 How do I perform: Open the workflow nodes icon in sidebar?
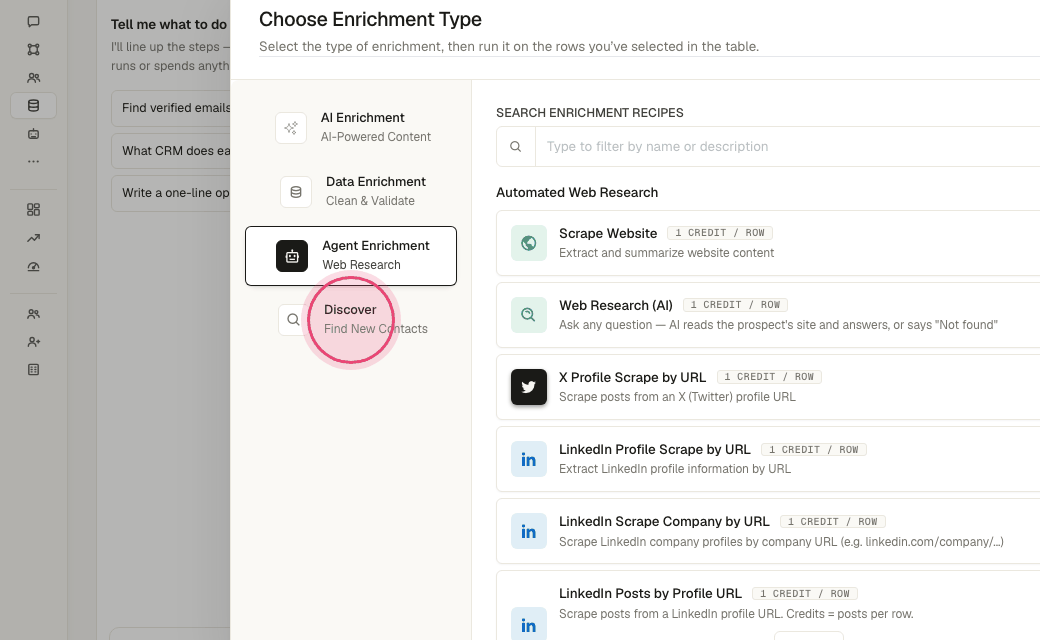33,49
